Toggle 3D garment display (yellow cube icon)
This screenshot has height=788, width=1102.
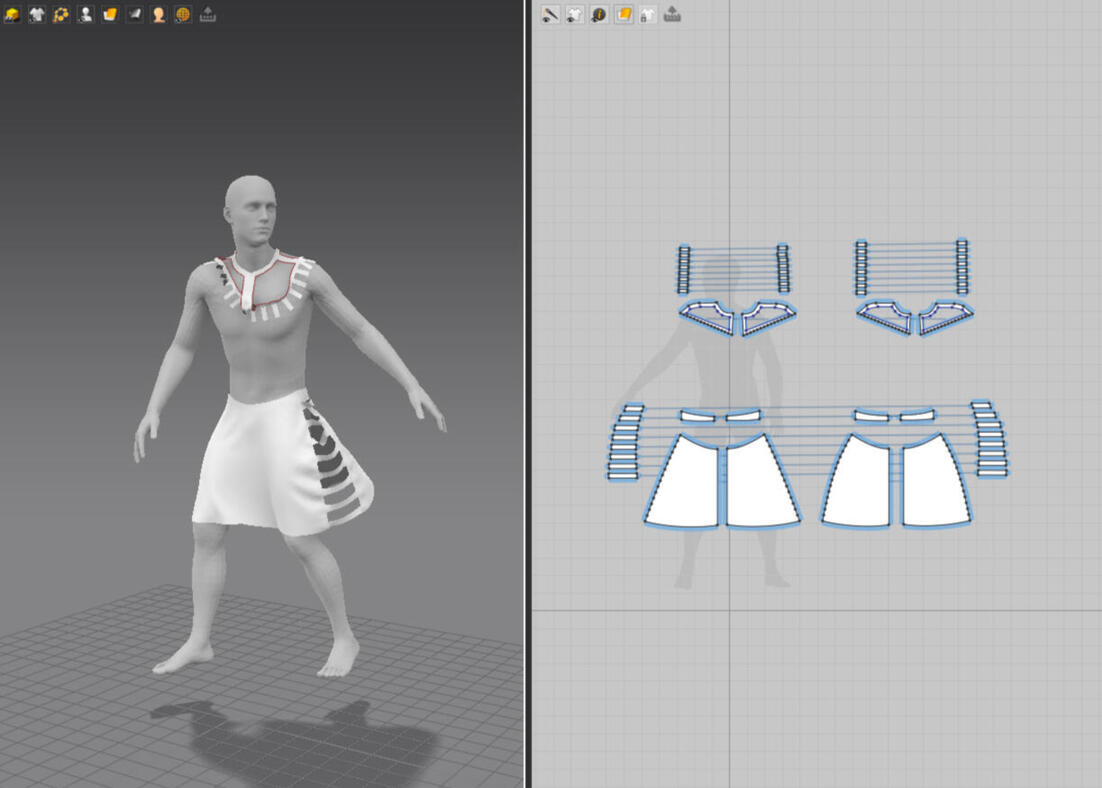coord(12,14)
